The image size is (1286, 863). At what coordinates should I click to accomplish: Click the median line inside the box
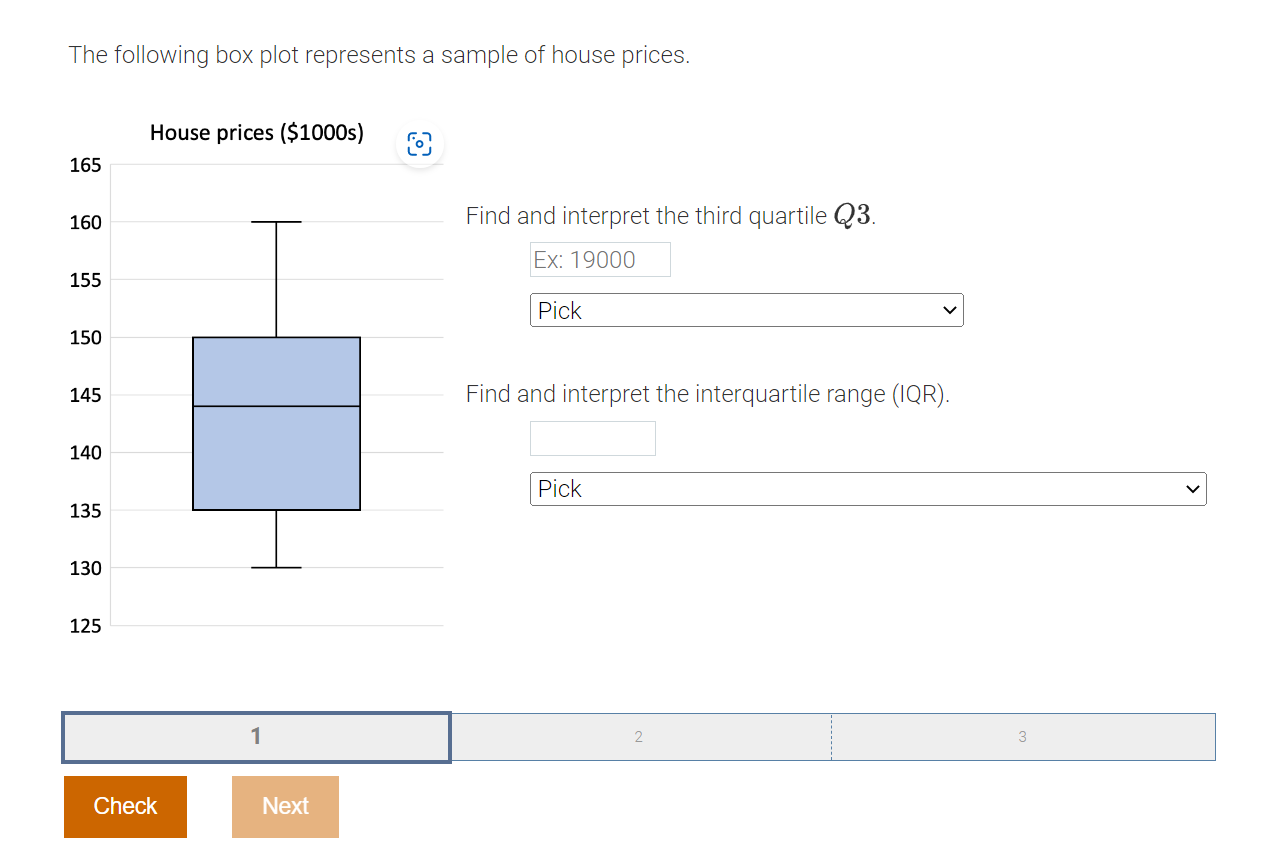click(x=276, y=406)
